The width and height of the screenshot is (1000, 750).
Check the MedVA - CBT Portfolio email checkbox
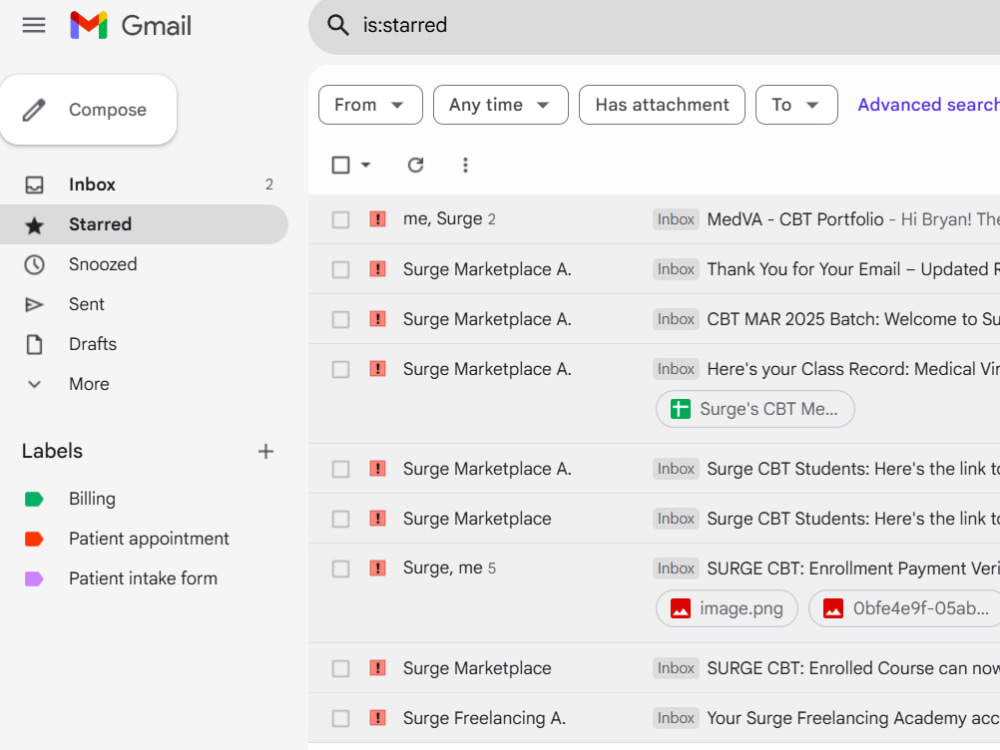341,220
